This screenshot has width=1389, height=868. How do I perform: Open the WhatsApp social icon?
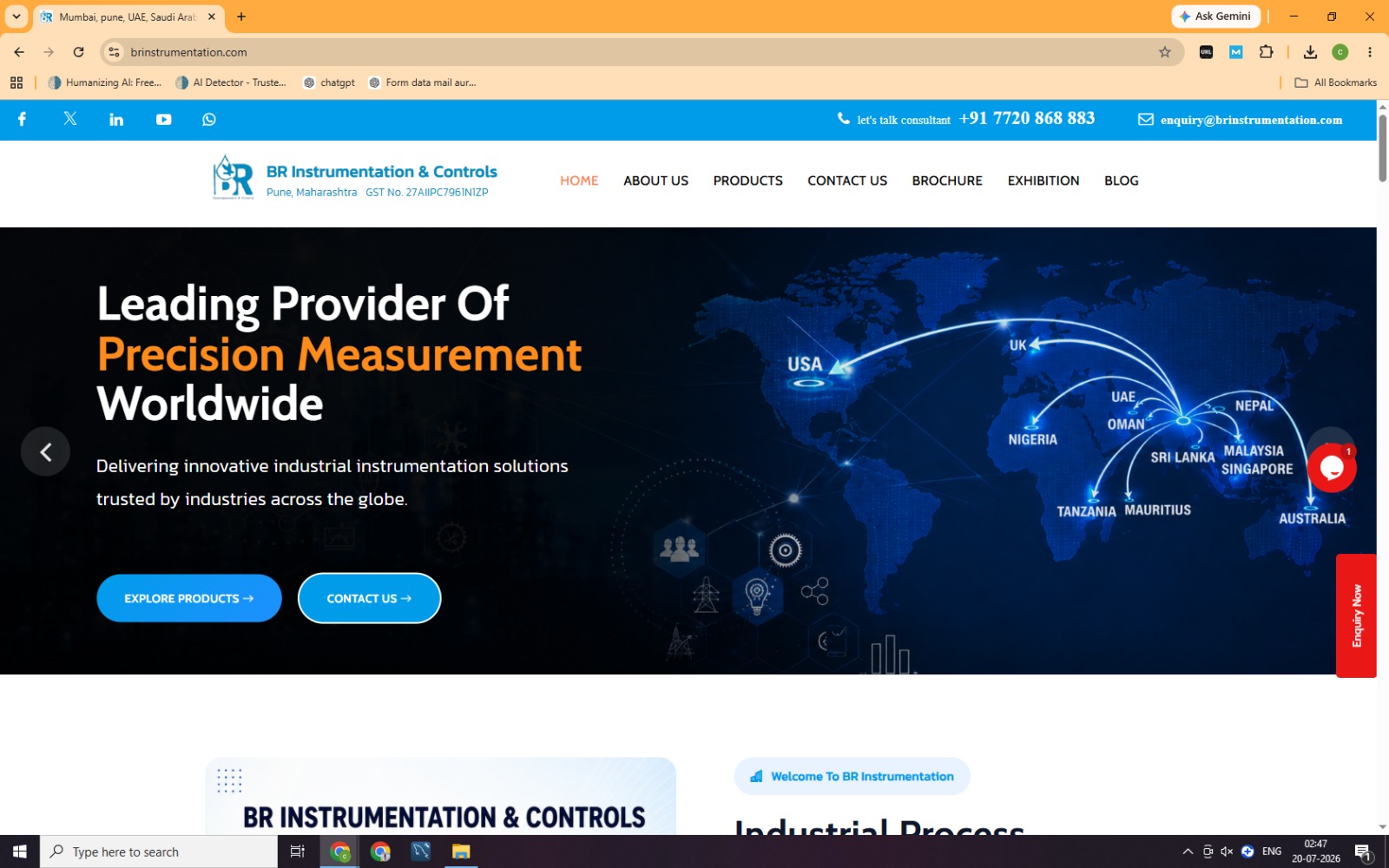209,120
